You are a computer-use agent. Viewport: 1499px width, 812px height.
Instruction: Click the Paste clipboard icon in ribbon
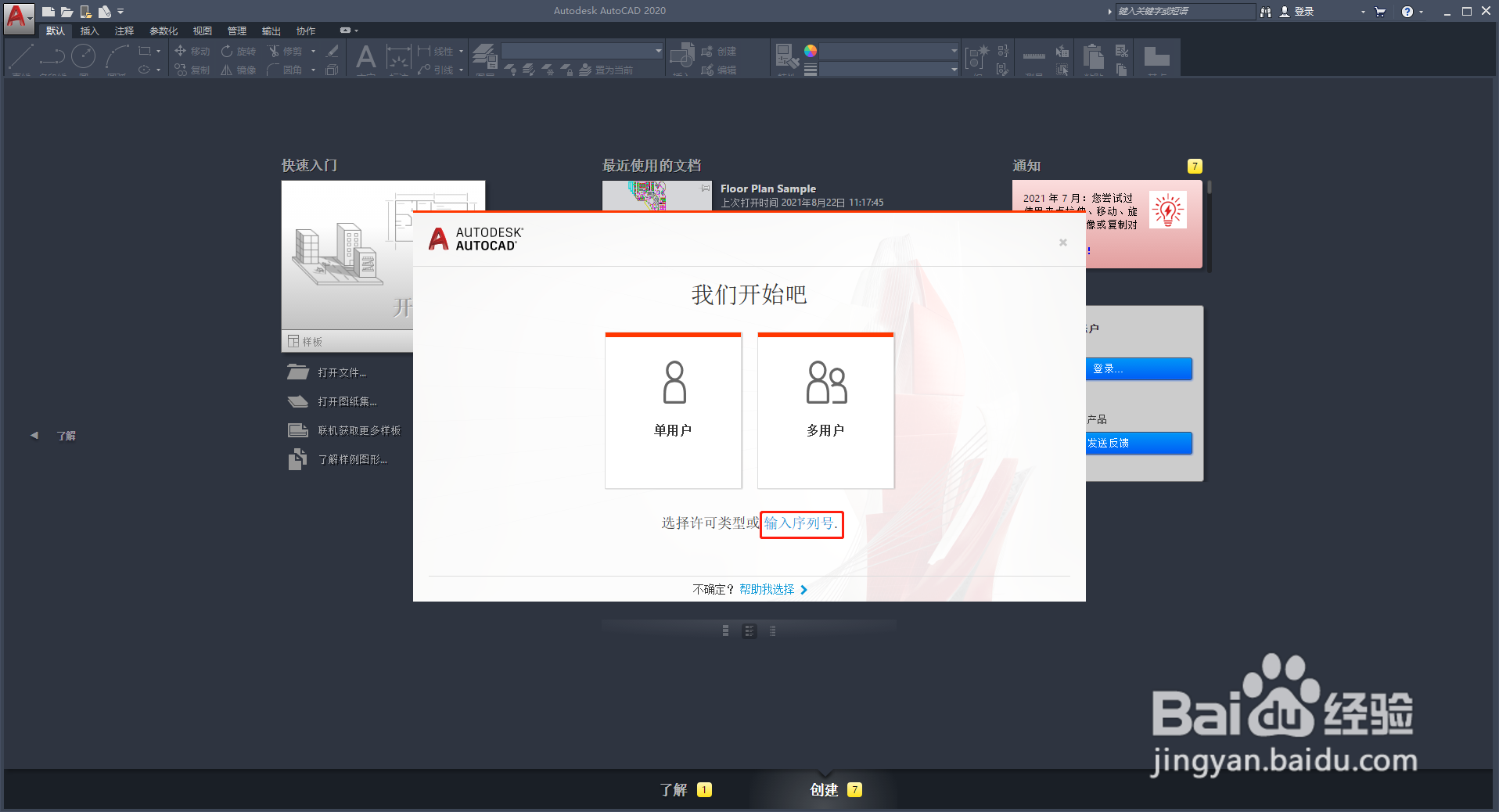(x=1094, y=57)
